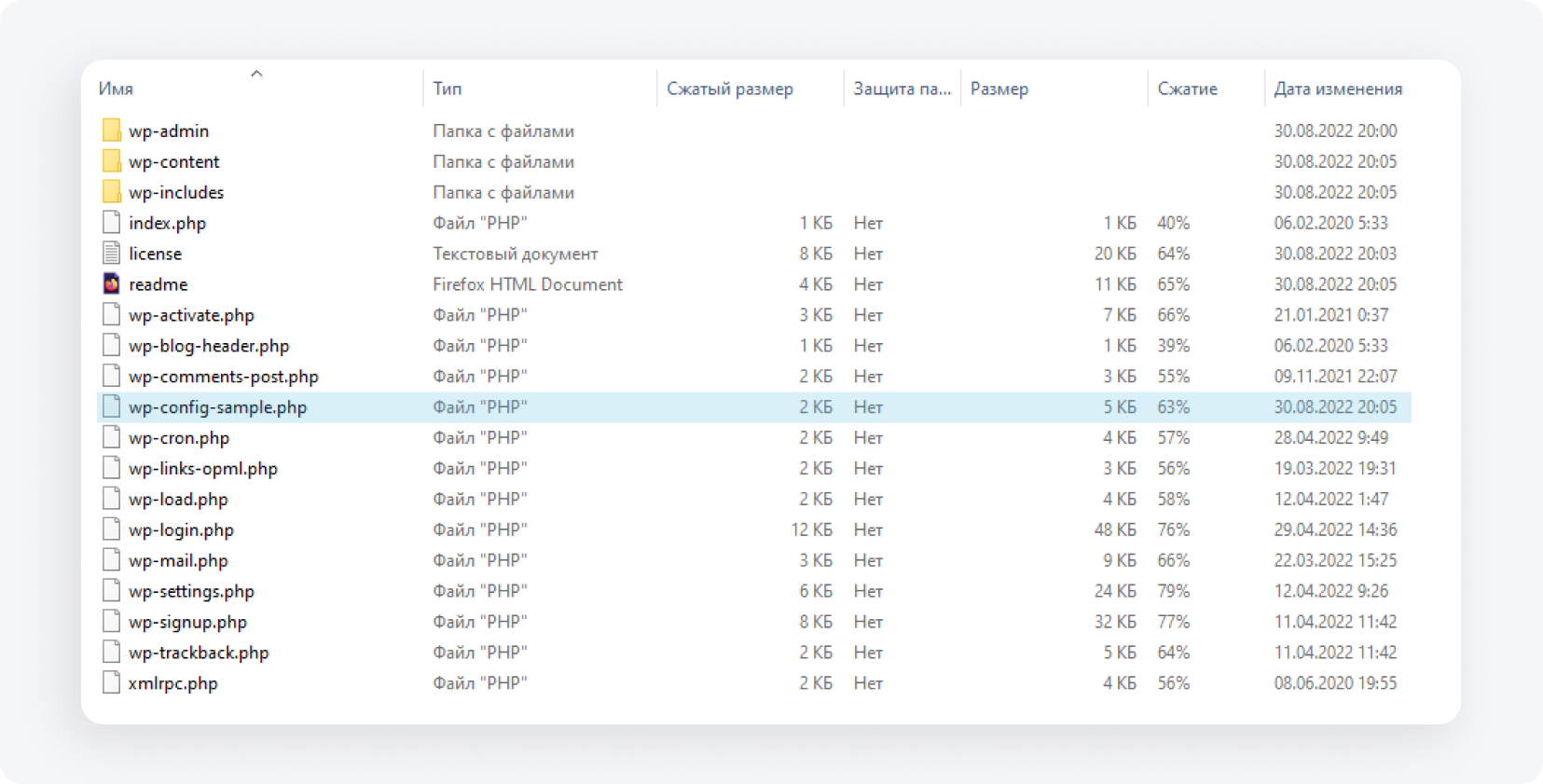
Task: Click the wp-includes folder icon
Action: click(x=111, y=192)
